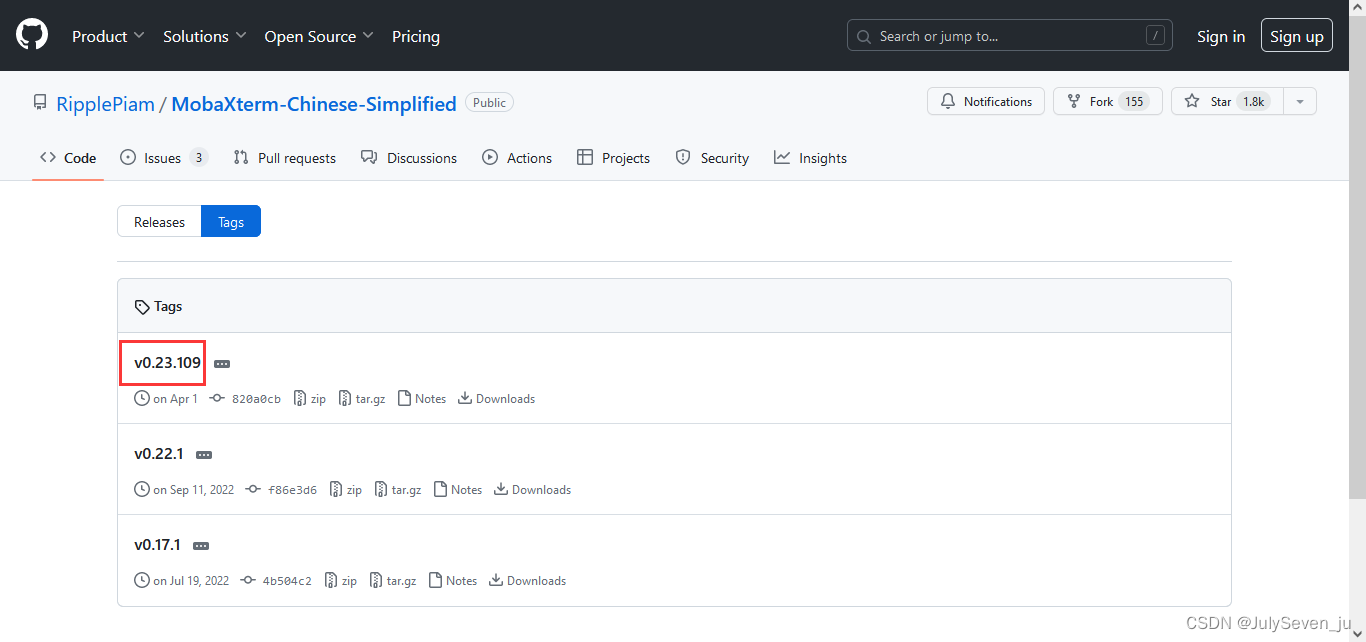Image resolution: width=1366 pixels, height=642 pixels.
Task: Switch to the Actions tab
Action: point(517,158)
